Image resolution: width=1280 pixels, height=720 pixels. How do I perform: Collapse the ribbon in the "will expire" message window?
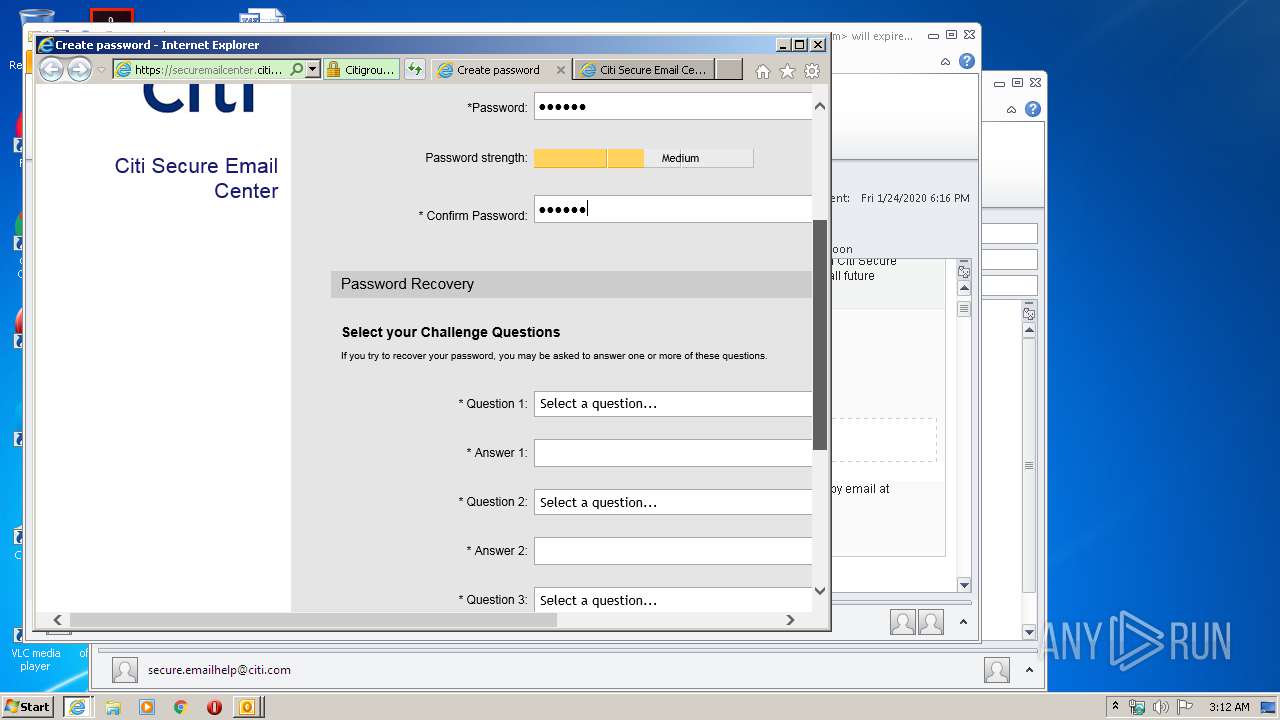point(945,62)
